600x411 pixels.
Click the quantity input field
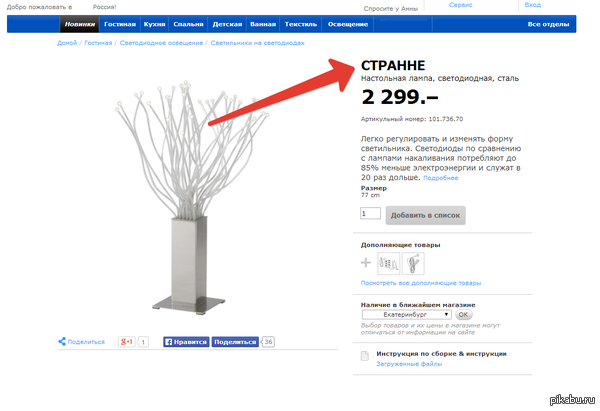coord(370,213)
